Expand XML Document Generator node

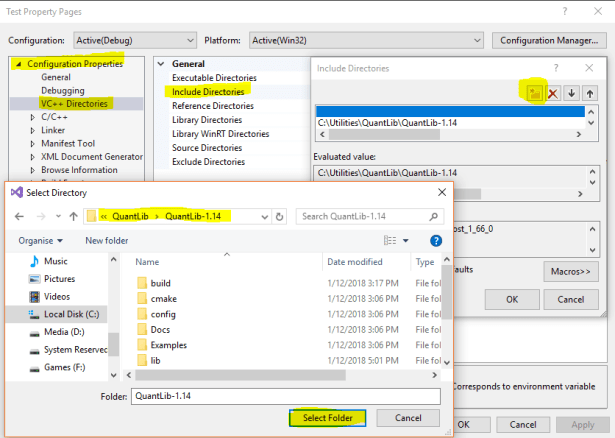[x=33, y=157]
